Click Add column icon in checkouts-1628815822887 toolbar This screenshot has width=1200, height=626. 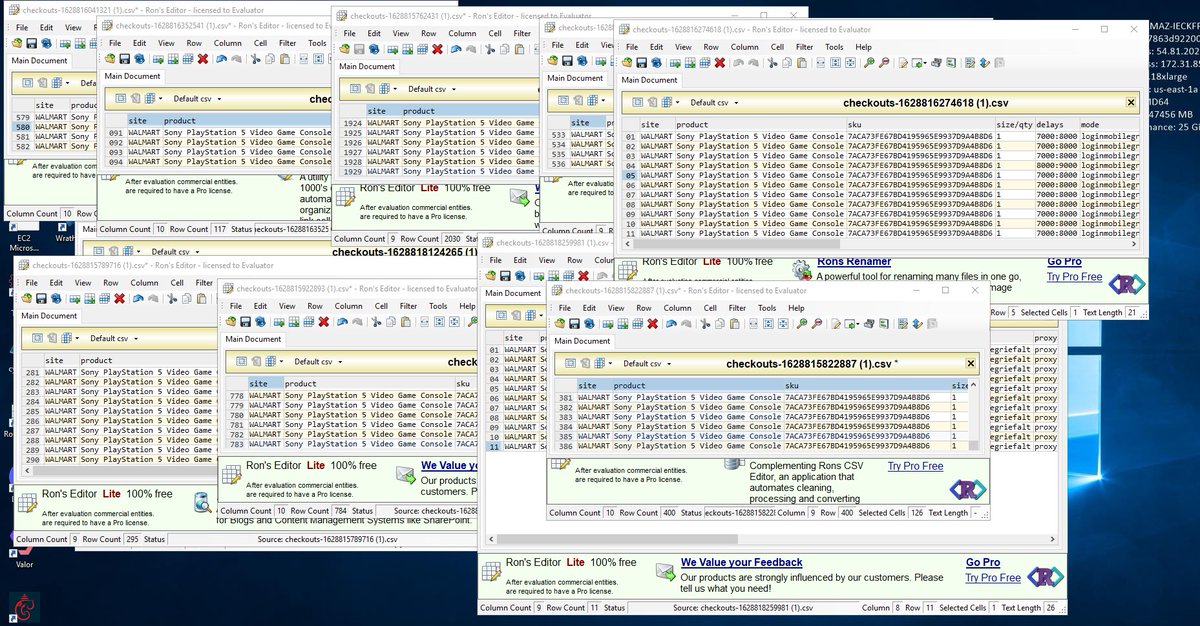point(623,324)
